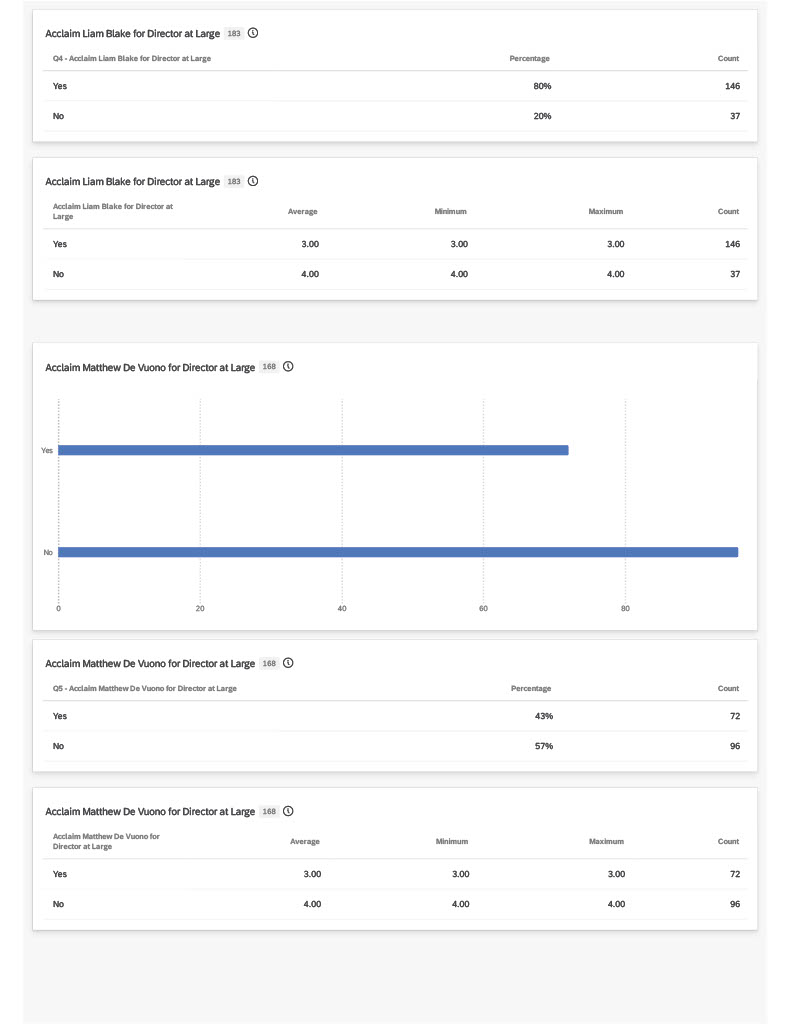This screenshot has height=1024, width=791.
Task: Click clock icon in Q5 De Vuono percentage card
Action: 288,663
